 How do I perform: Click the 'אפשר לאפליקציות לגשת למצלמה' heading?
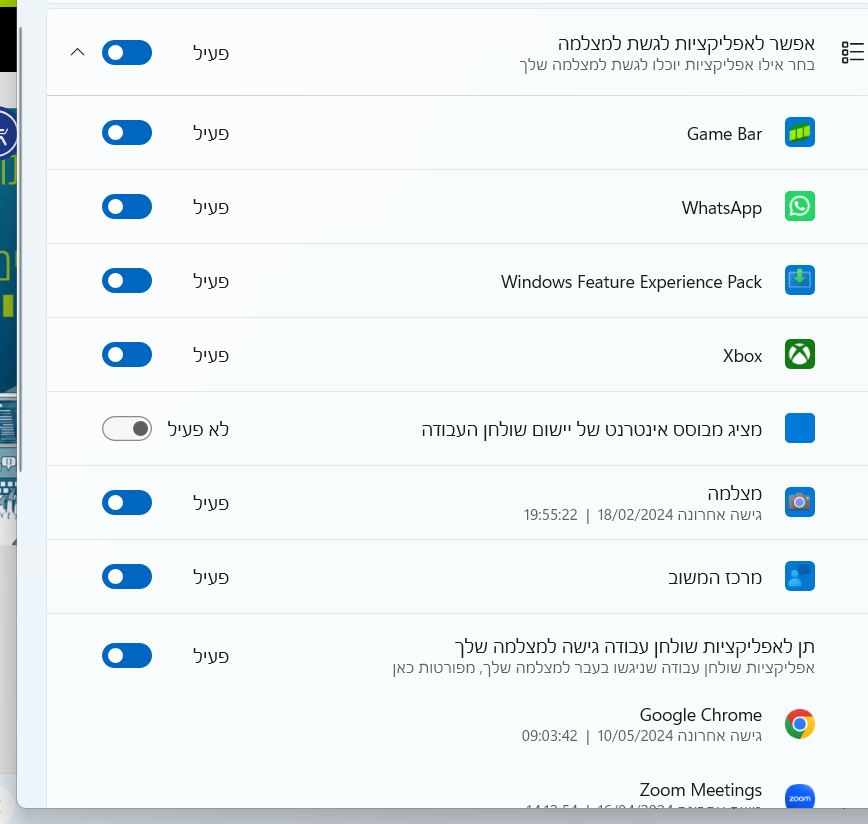point(686,43)
